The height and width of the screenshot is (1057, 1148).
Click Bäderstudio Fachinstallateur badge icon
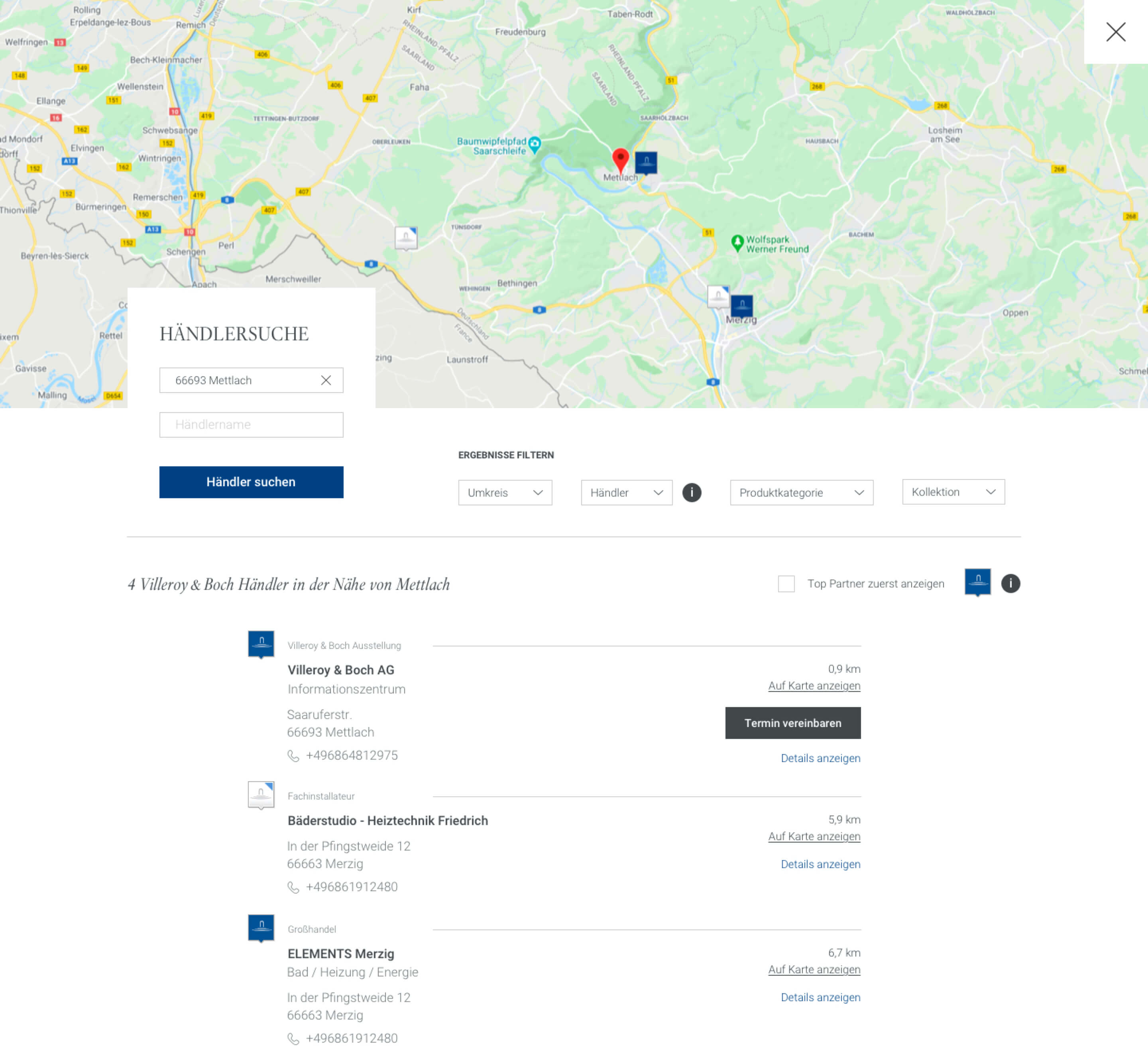pyautogui.click(x=261, y=796)
